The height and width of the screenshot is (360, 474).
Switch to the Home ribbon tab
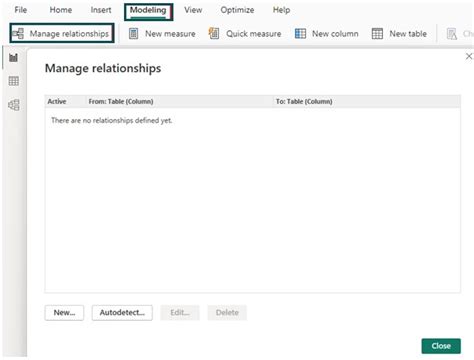coord(61,10)
